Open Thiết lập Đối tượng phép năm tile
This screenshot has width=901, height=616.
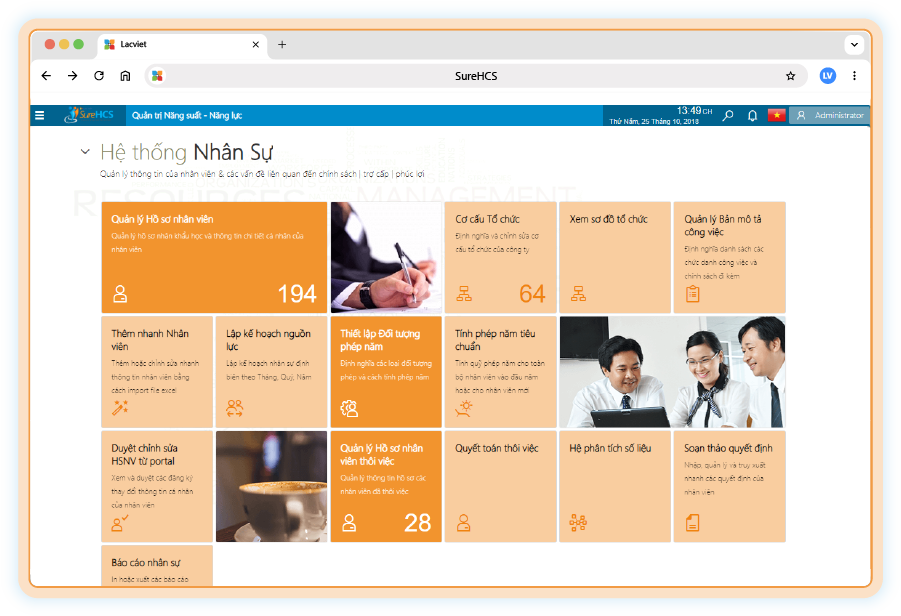[x=386, y=372]
